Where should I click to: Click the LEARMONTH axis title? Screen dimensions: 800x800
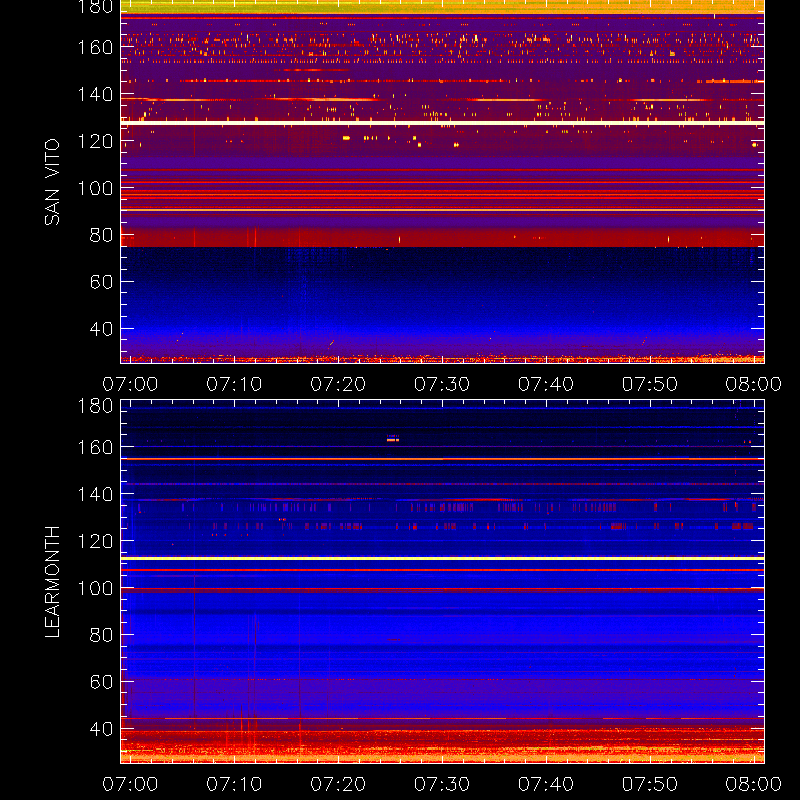tap(52, 582)
